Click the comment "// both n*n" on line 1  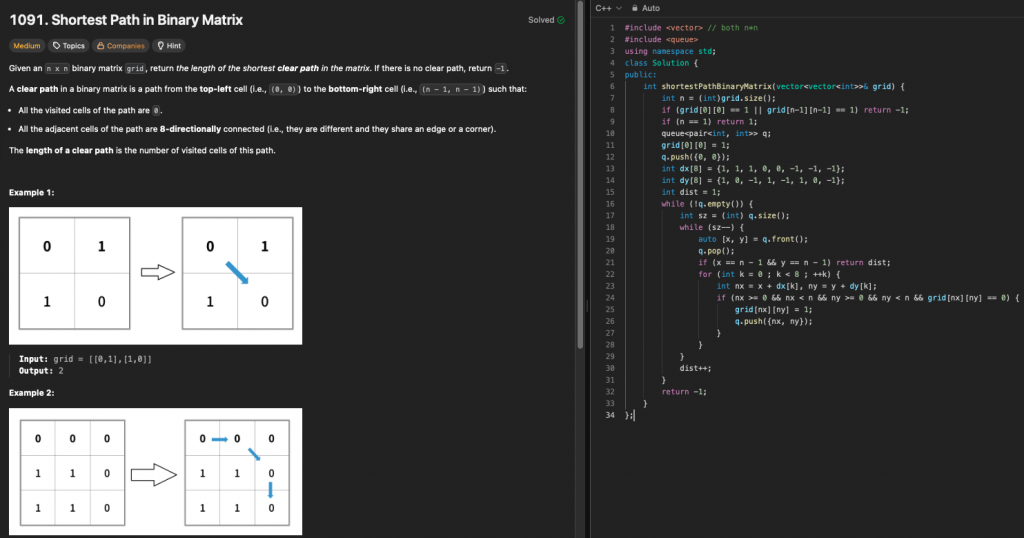pyautogui.click(x=733, y=27)
